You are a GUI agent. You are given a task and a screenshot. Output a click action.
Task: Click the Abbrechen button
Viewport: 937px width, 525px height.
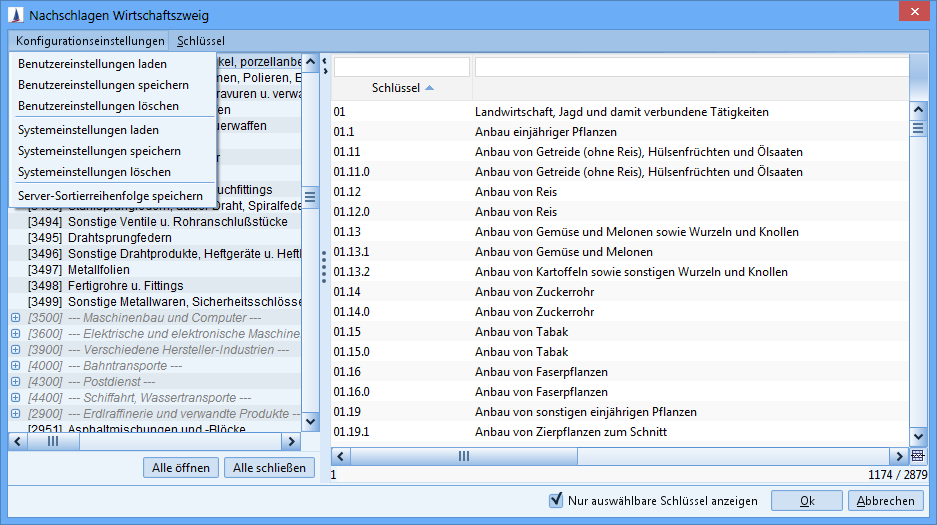tap(885, 501)
